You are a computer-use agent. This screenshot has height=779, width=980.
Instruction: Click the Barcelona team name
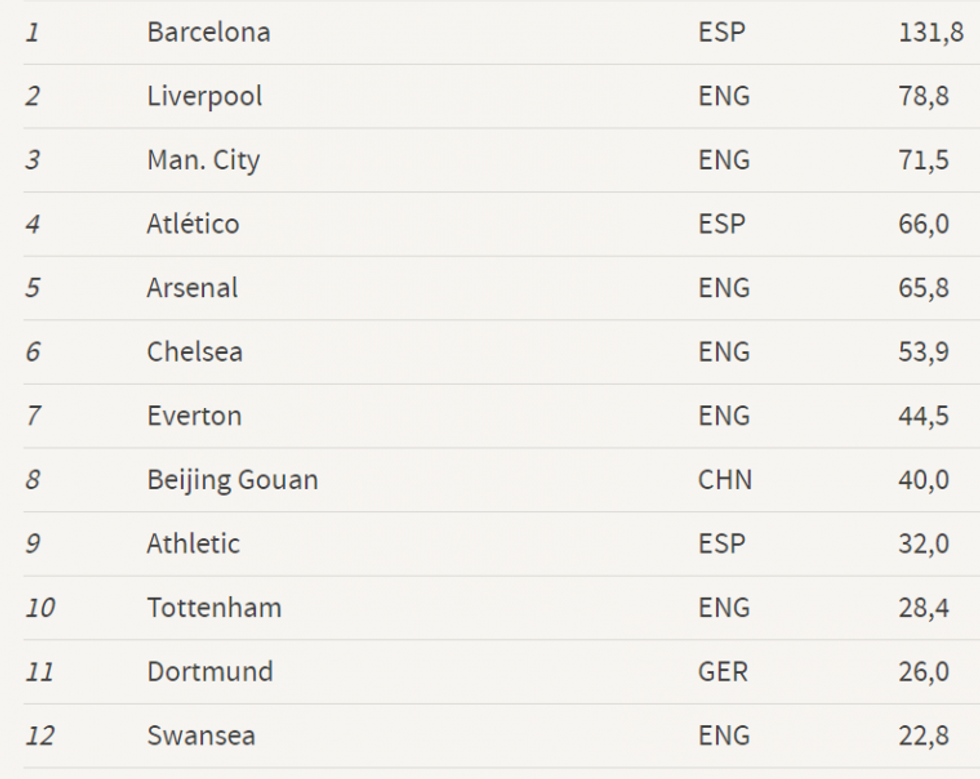click(208, 32)
